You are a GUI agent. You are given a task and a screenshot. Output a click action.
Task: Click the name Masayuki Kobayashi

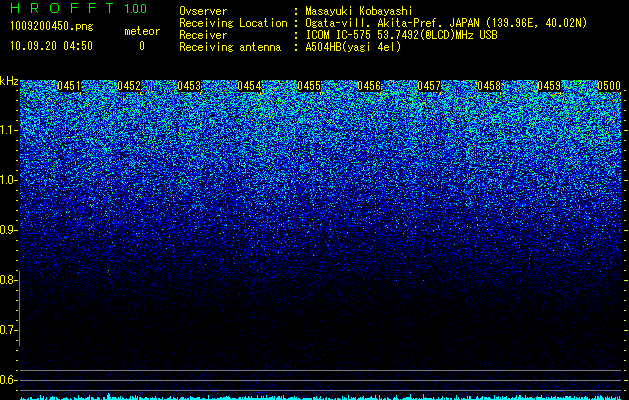(x=359, y=11)
